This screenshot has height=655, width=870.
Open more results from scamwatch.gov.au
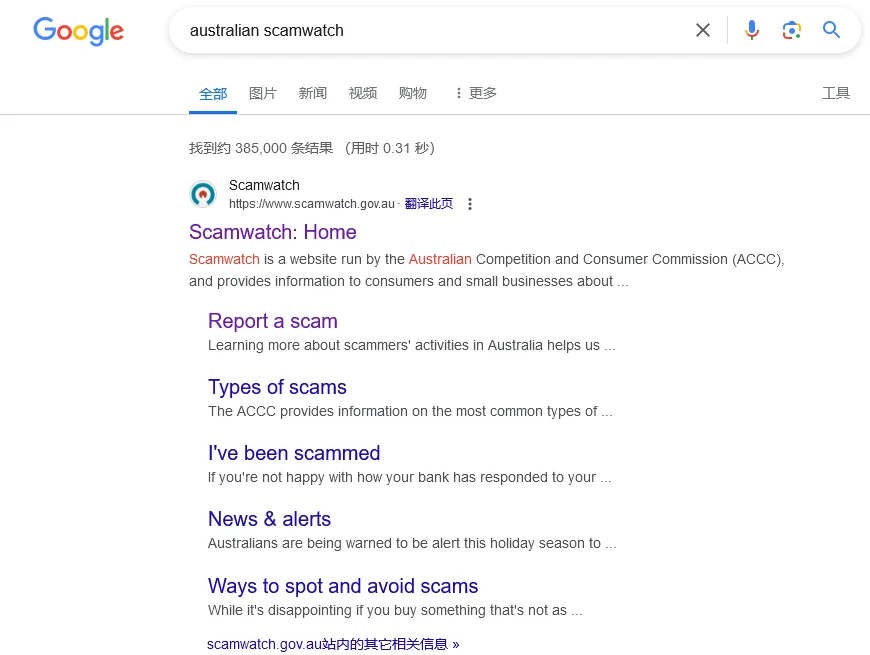(333, 644)
